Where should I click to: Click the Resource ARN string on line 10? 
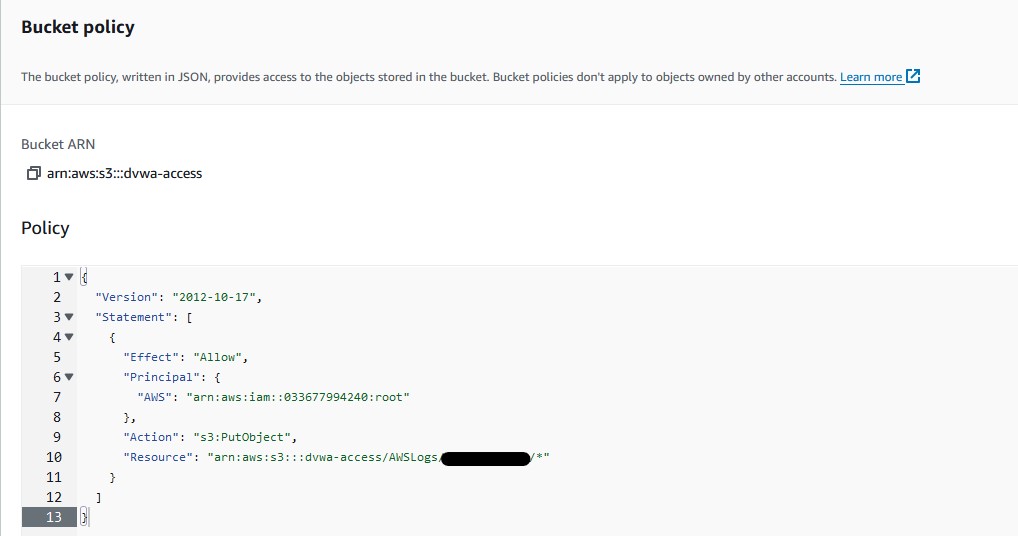click(x=379, y=457)
